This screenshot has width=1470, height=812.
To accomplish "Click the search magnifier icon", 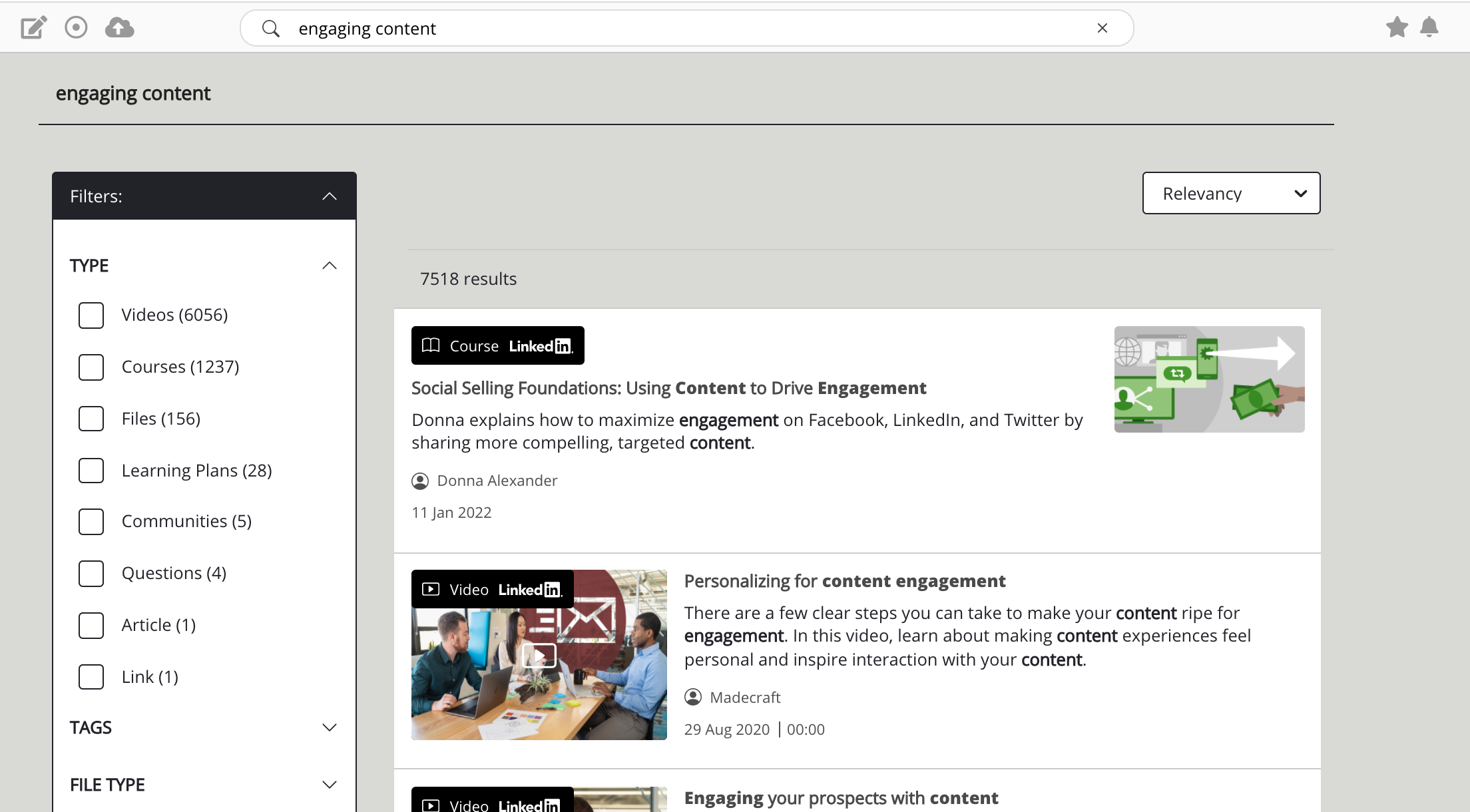I will [270, 29].
